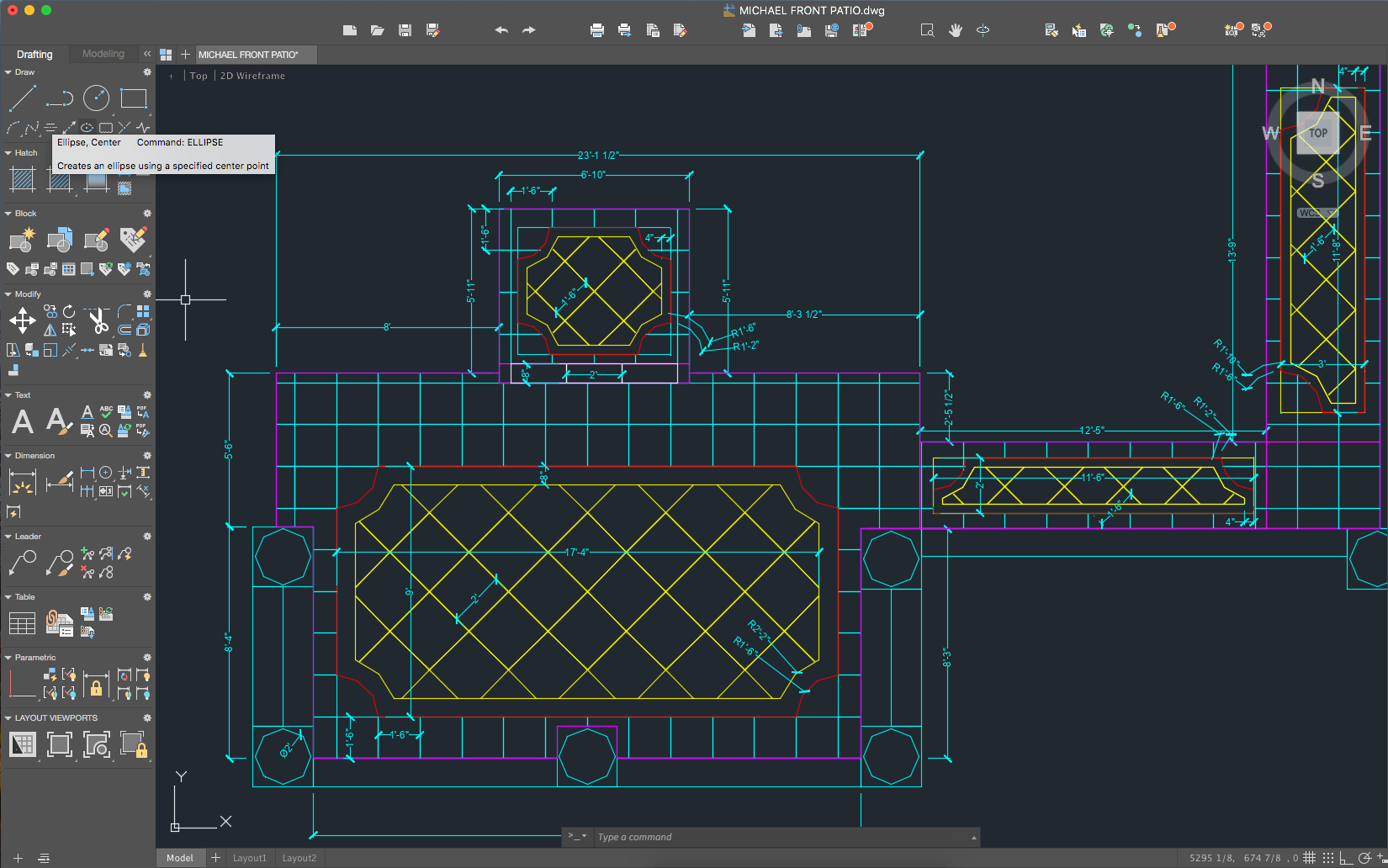Collapse the Block panel

[x=8, y=214]
